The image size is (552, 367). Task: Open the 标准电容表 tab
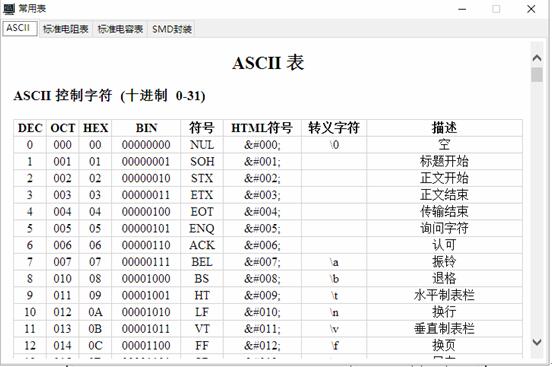tap(120, 29)
